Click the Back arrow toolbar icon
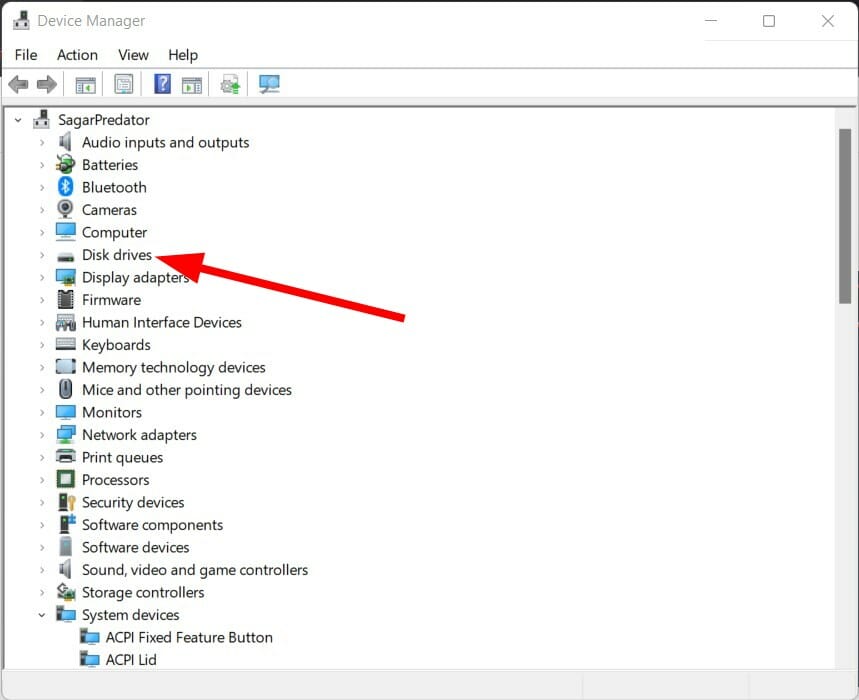Image resolution: width=859 pixels, height=700 pixels. [18, 84]
